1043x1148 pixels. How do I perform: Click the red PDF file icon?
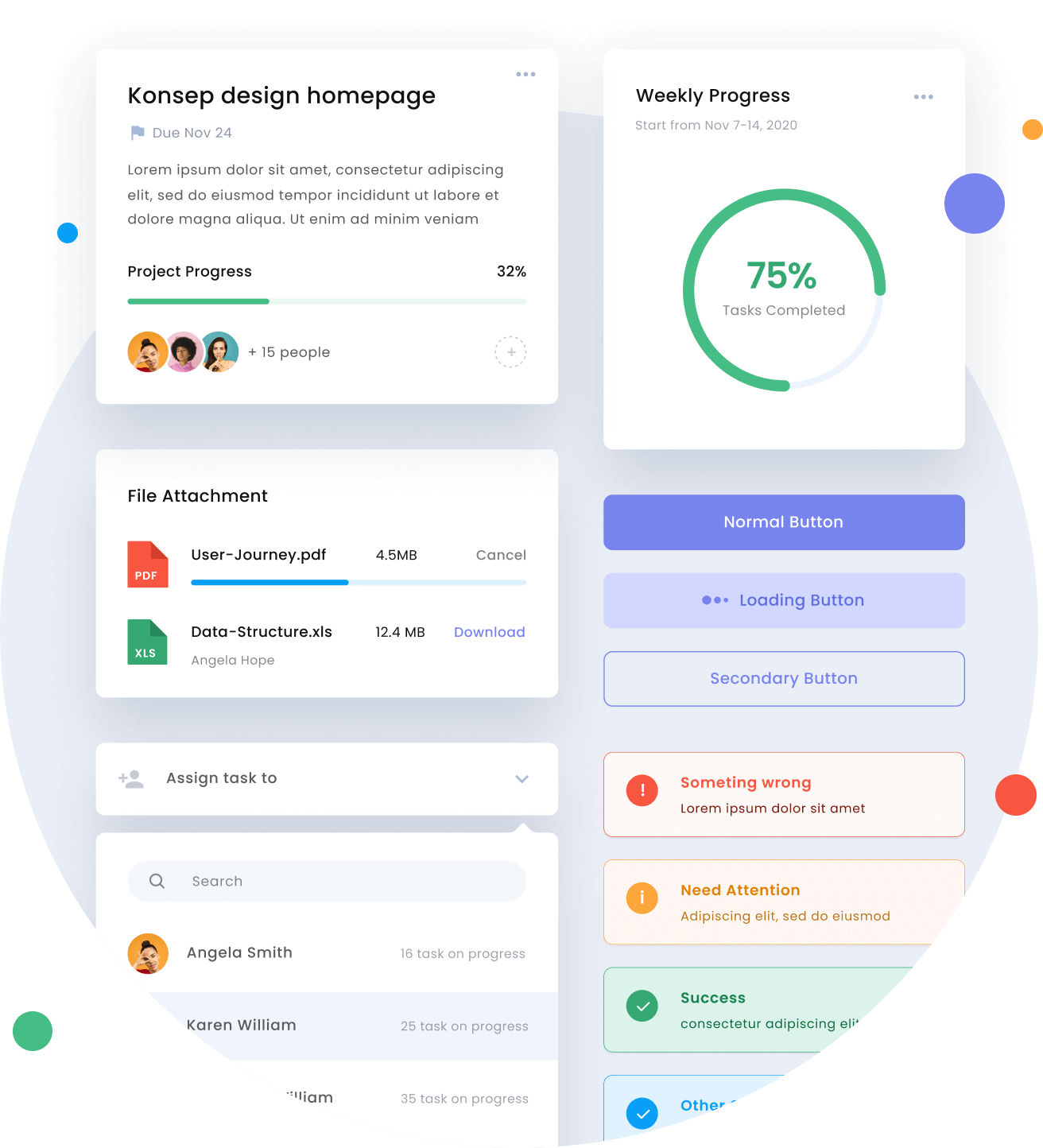(x=148, y=564)
